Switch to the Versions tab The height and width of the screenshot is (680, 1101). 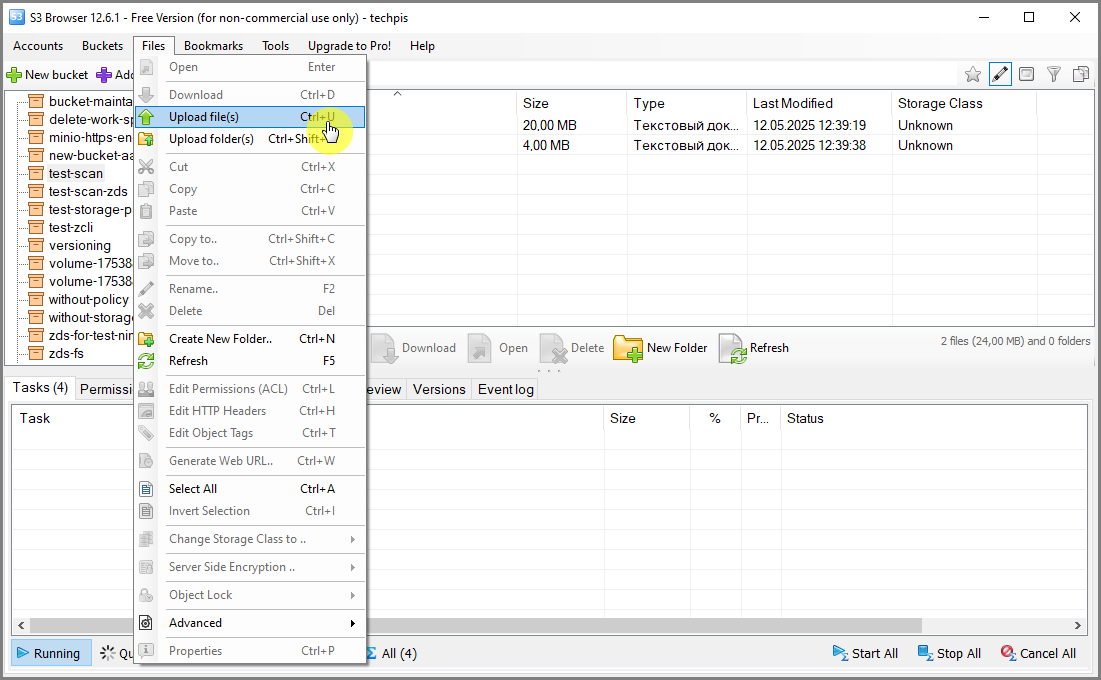point(439,389)
